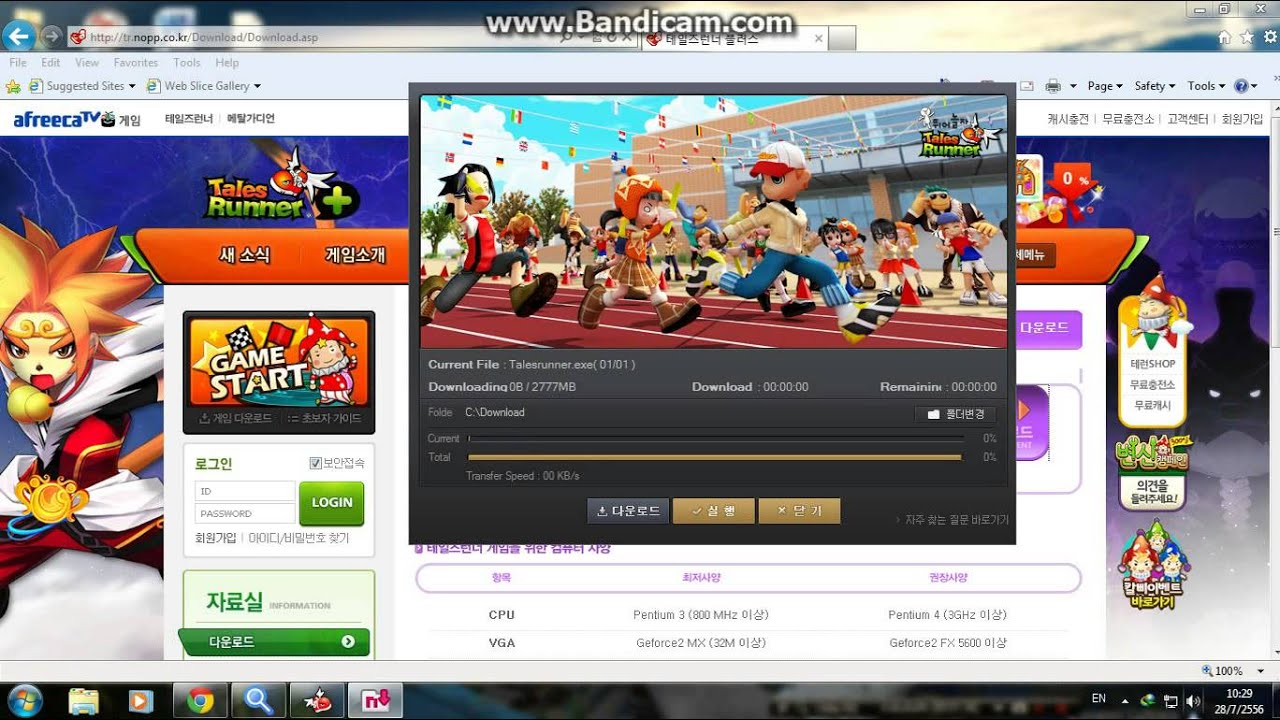
Task: Open the Help menu
Action: pos(227,62)
